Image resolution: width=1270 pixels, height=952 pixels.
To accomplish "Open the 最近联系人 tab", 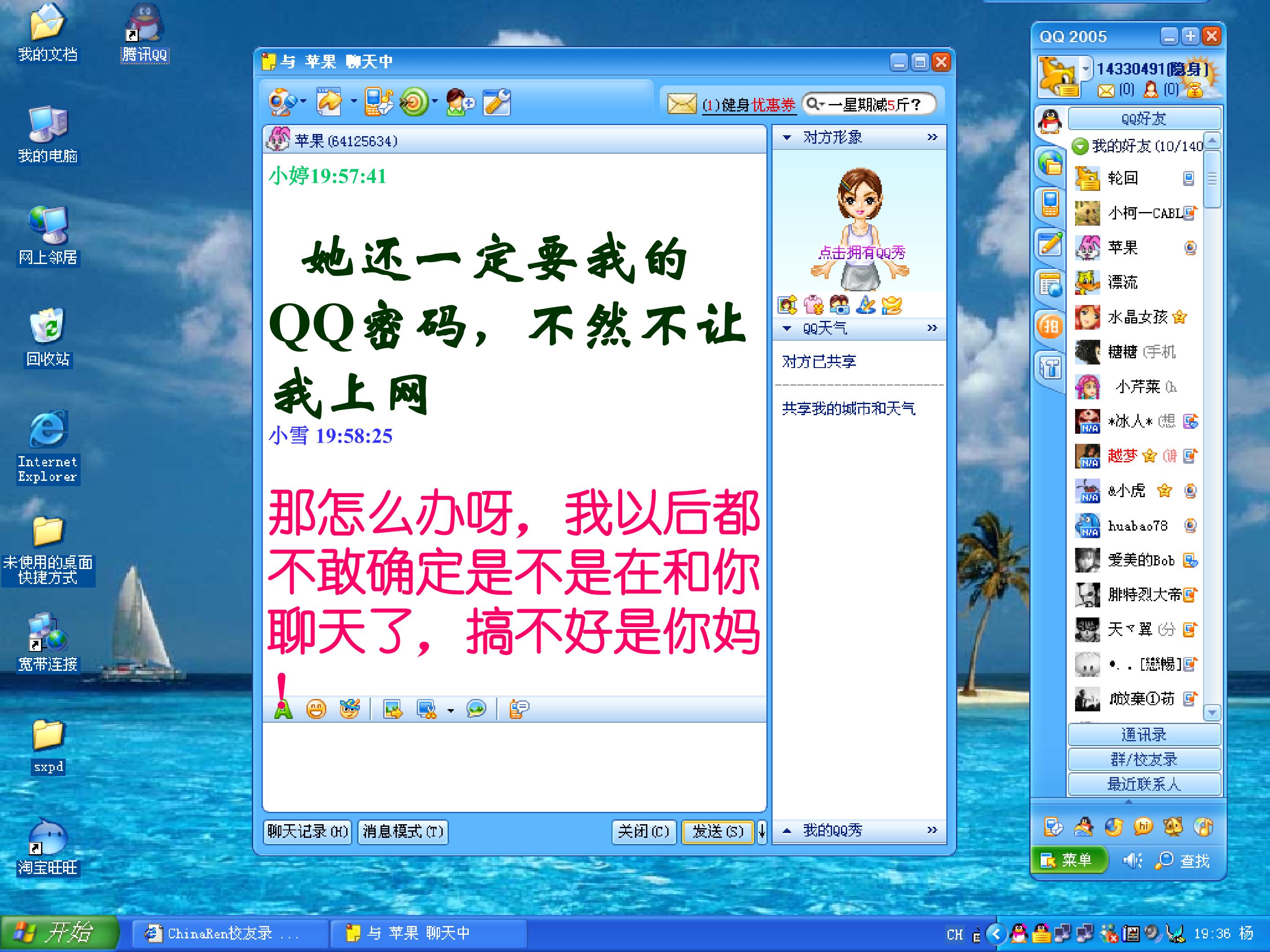I will (1144, 784).
